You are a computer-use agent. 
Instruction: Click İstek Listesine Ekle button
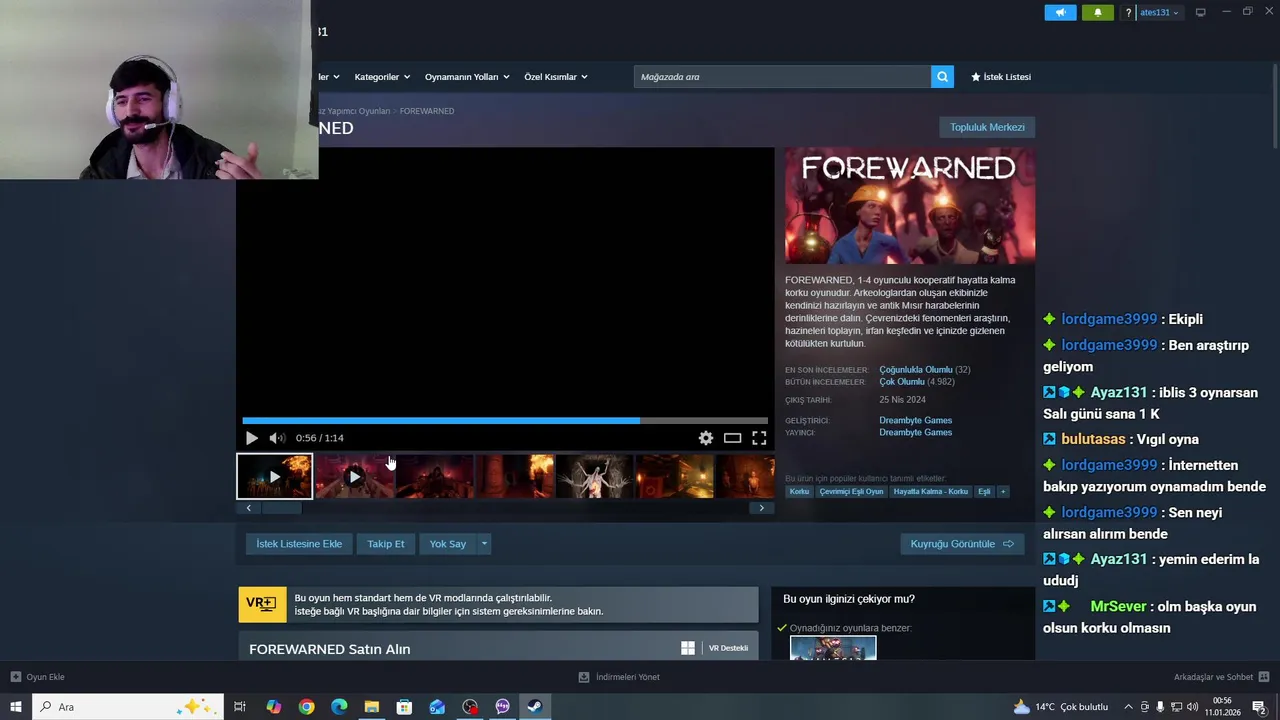click(x=299, y=544)
